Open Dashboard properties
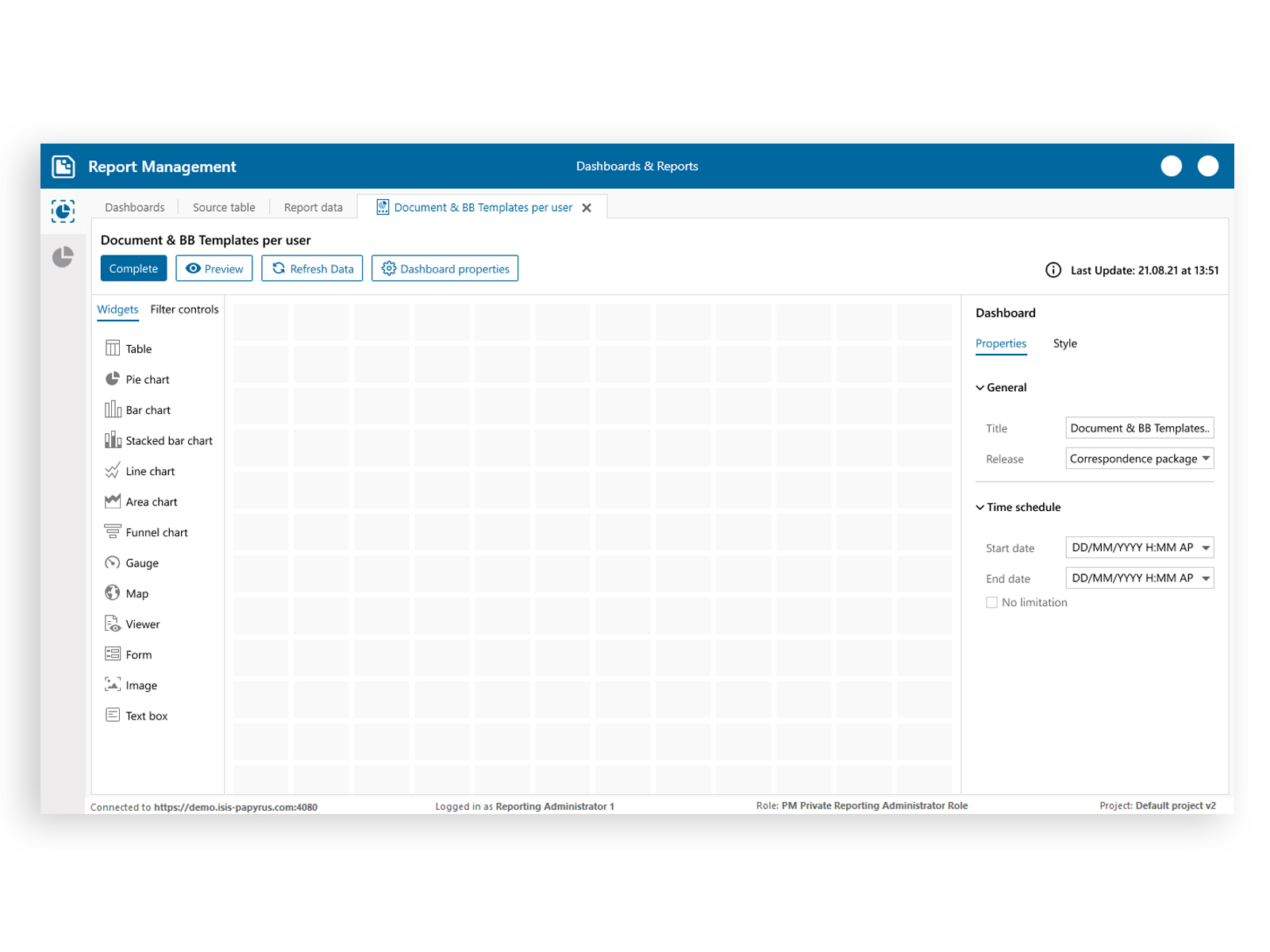Image resolution: width=1270 pixels, height=952 pixels. (444, 268)
